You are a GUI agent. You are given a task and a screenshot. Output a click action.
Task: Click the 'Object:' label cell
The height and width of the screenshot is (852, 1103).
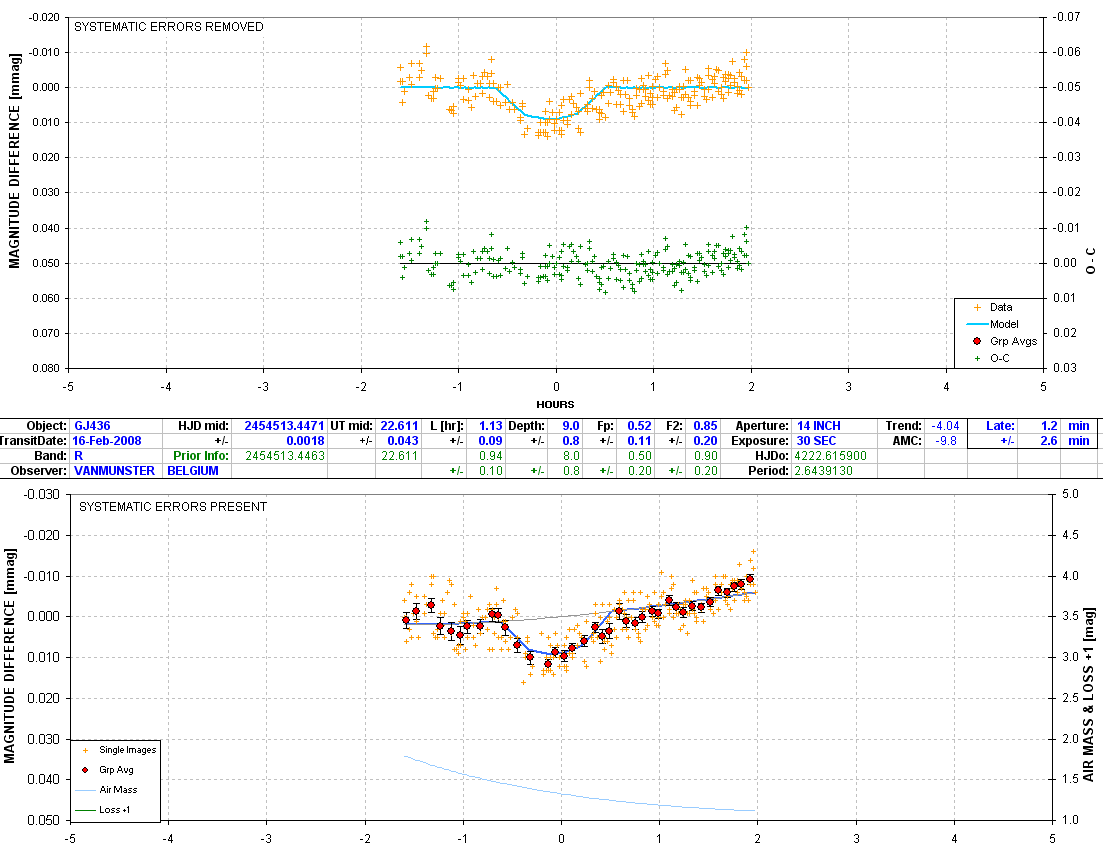pos(47,426)
